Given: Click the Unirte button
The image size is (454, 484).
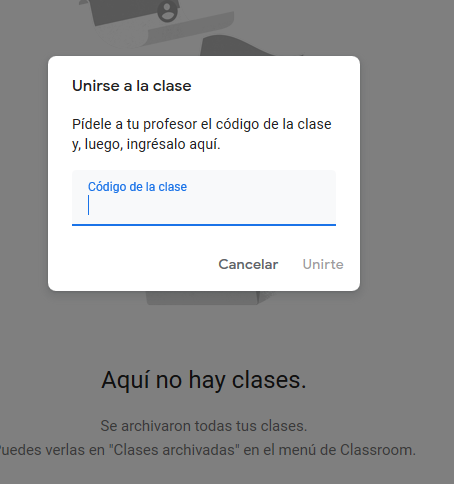Looking at the screenshot, I should coord(323,264).
